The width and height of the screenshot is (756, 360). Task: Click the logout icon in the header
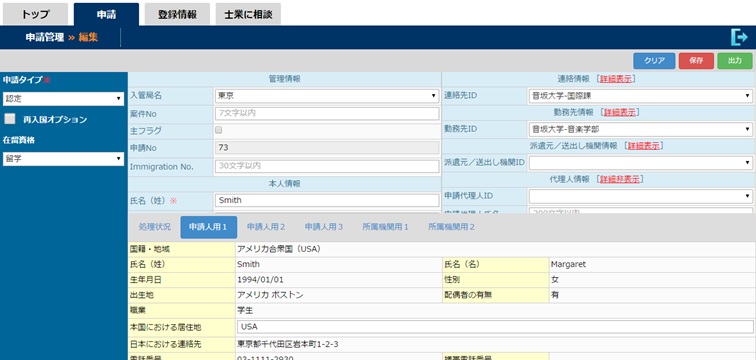click(739, 37)
